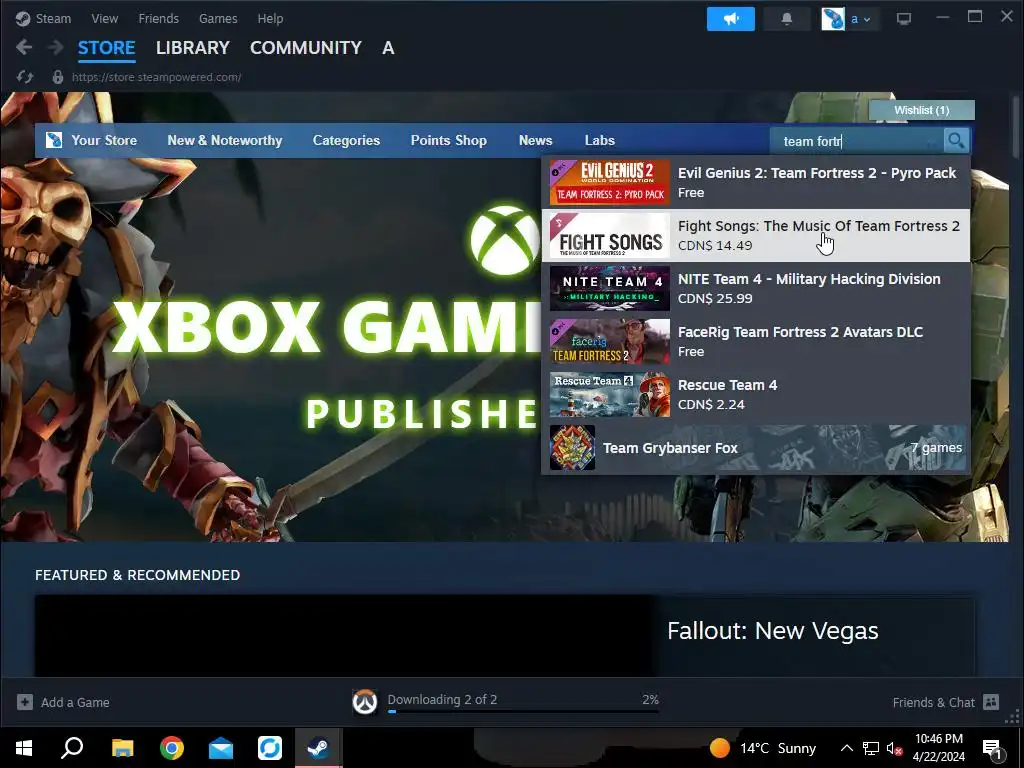Click the 14°C Sunny weather widget
The height and width of the screenshot is (768, 1024).
click(x=762, y=748)
